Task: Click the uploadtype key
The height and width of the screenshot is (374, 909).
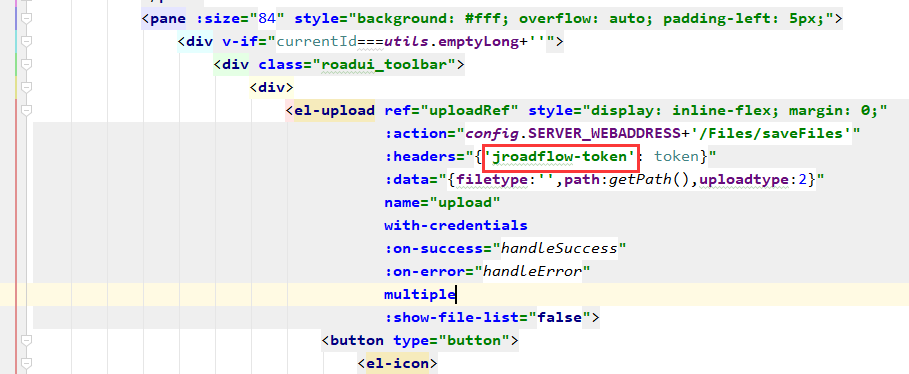Action: [x=743, y=180]
